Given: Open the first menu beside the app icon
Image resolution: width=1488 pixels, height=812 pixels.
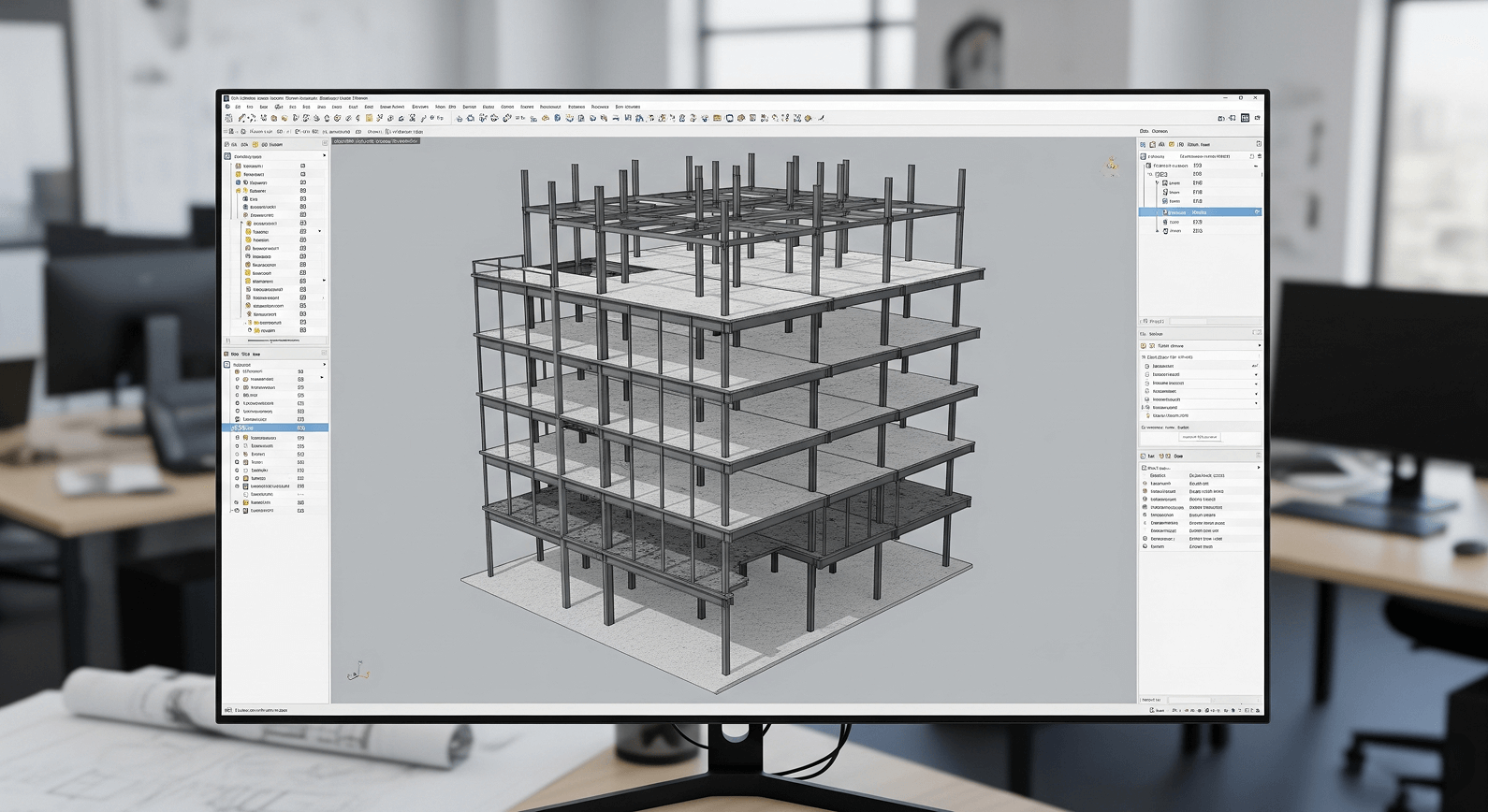Looking at the screenshot, I should tap(238, 107).
